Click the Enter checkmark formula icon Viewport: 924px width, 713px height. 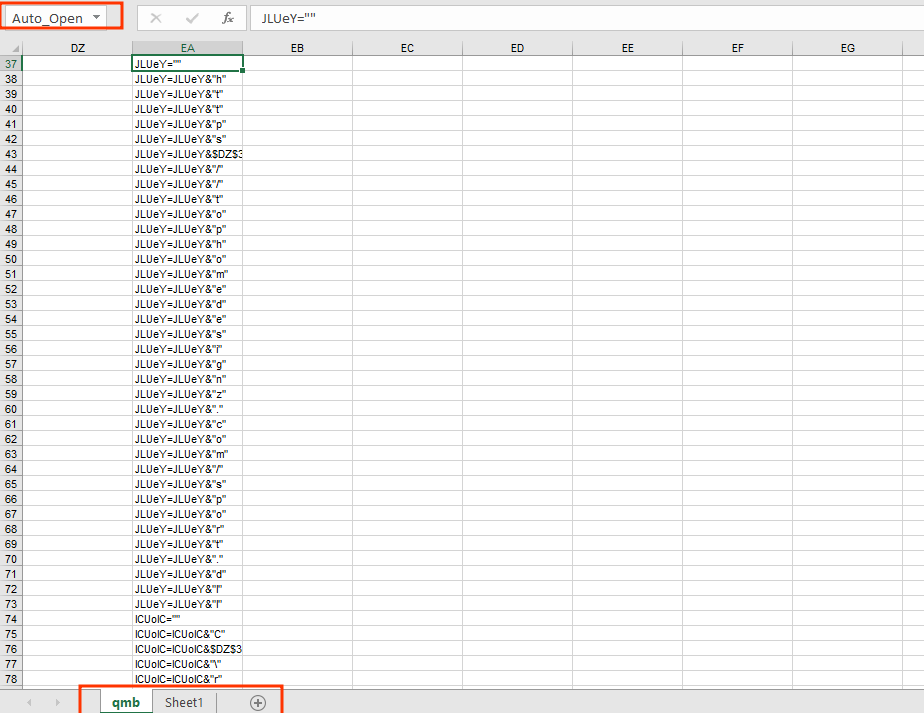(192, 18)
